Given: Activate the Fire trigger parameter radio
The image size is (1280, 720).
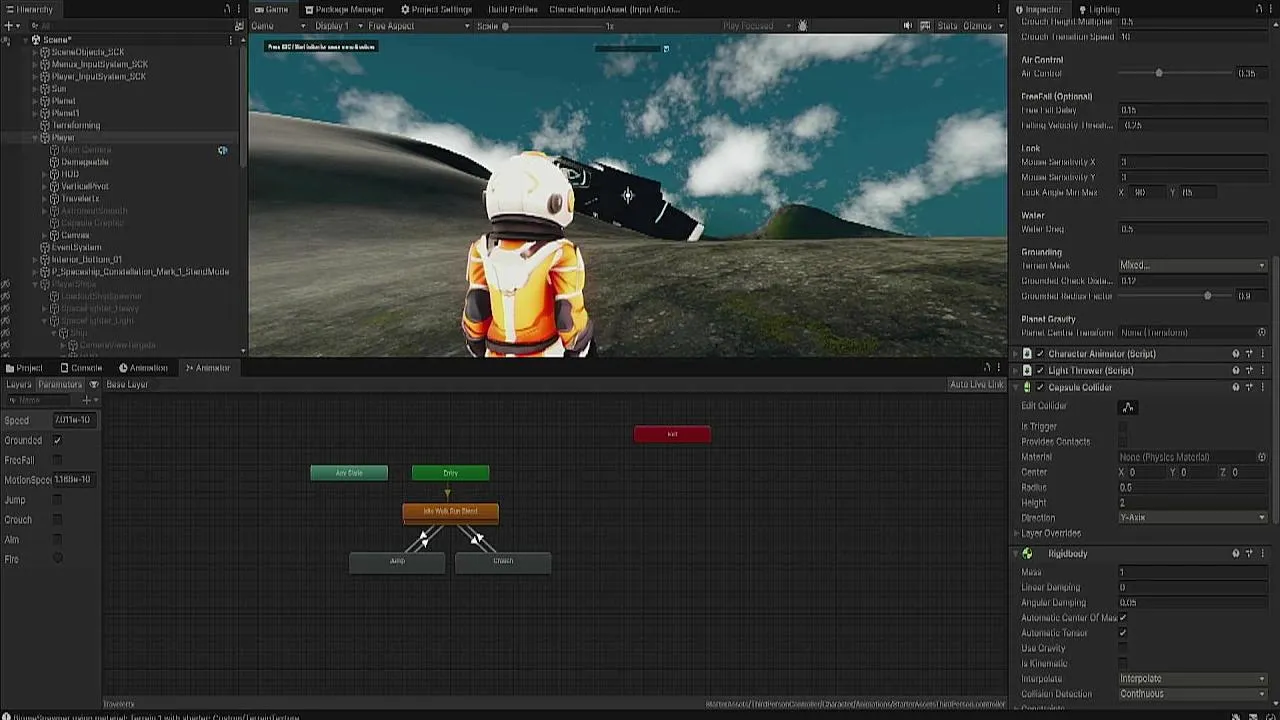Looking at the screenshot, I should pyautogui.click(x=57, y=559).
